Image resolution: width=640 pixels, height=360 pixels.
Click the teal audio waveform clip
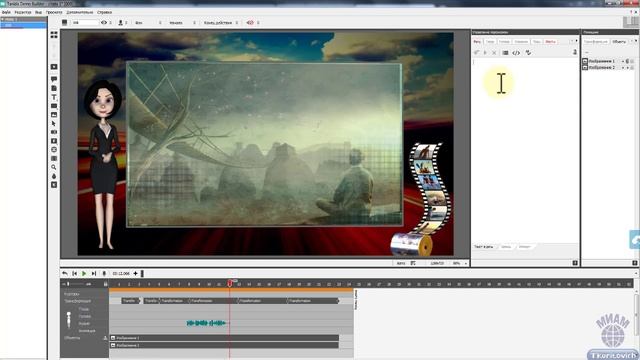coord(206,323)
